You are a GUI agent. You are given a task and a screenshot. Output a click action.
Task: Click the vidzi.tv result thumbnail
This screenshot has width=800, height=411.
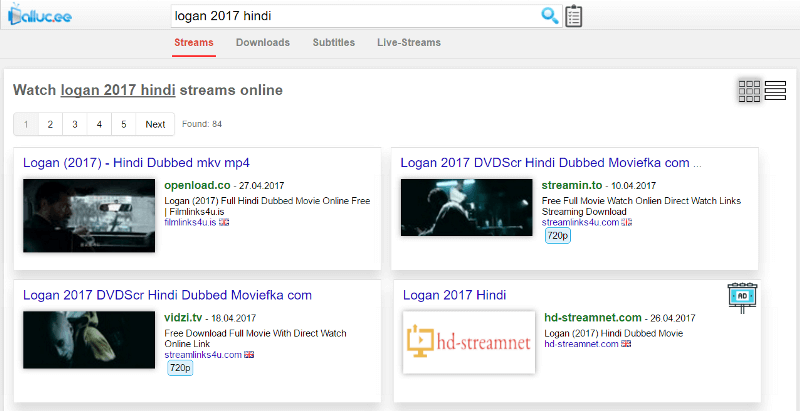(89, 340)
